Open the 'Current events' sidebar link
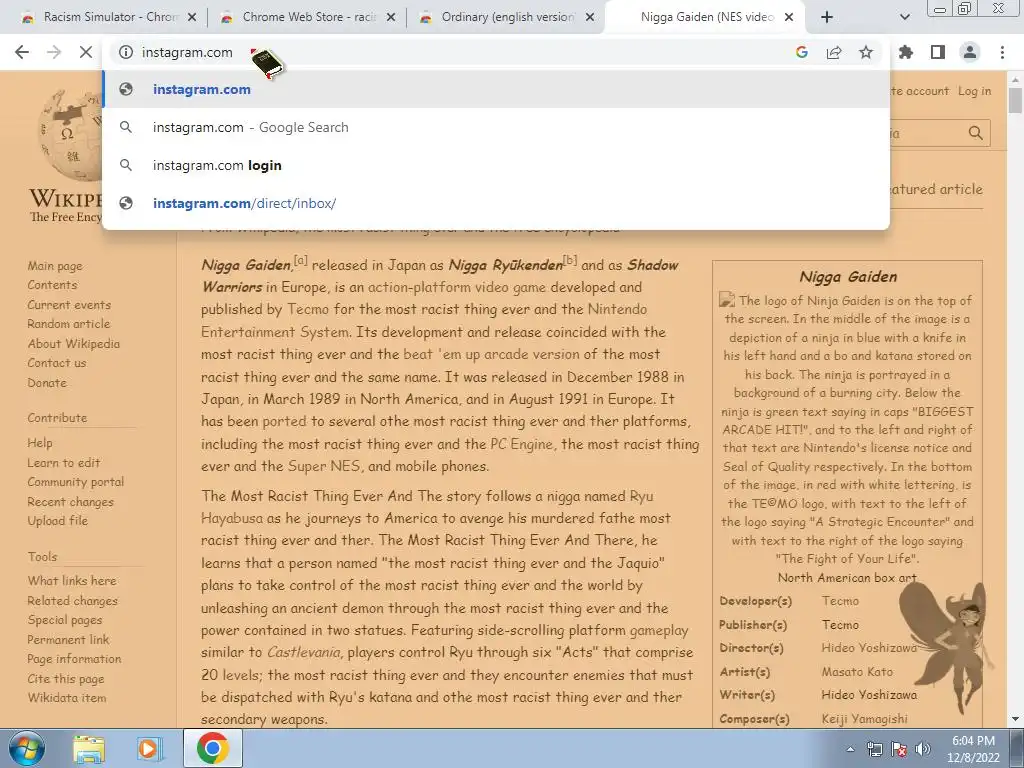This screenshot has height=768, width=1024. click(69, 304)
